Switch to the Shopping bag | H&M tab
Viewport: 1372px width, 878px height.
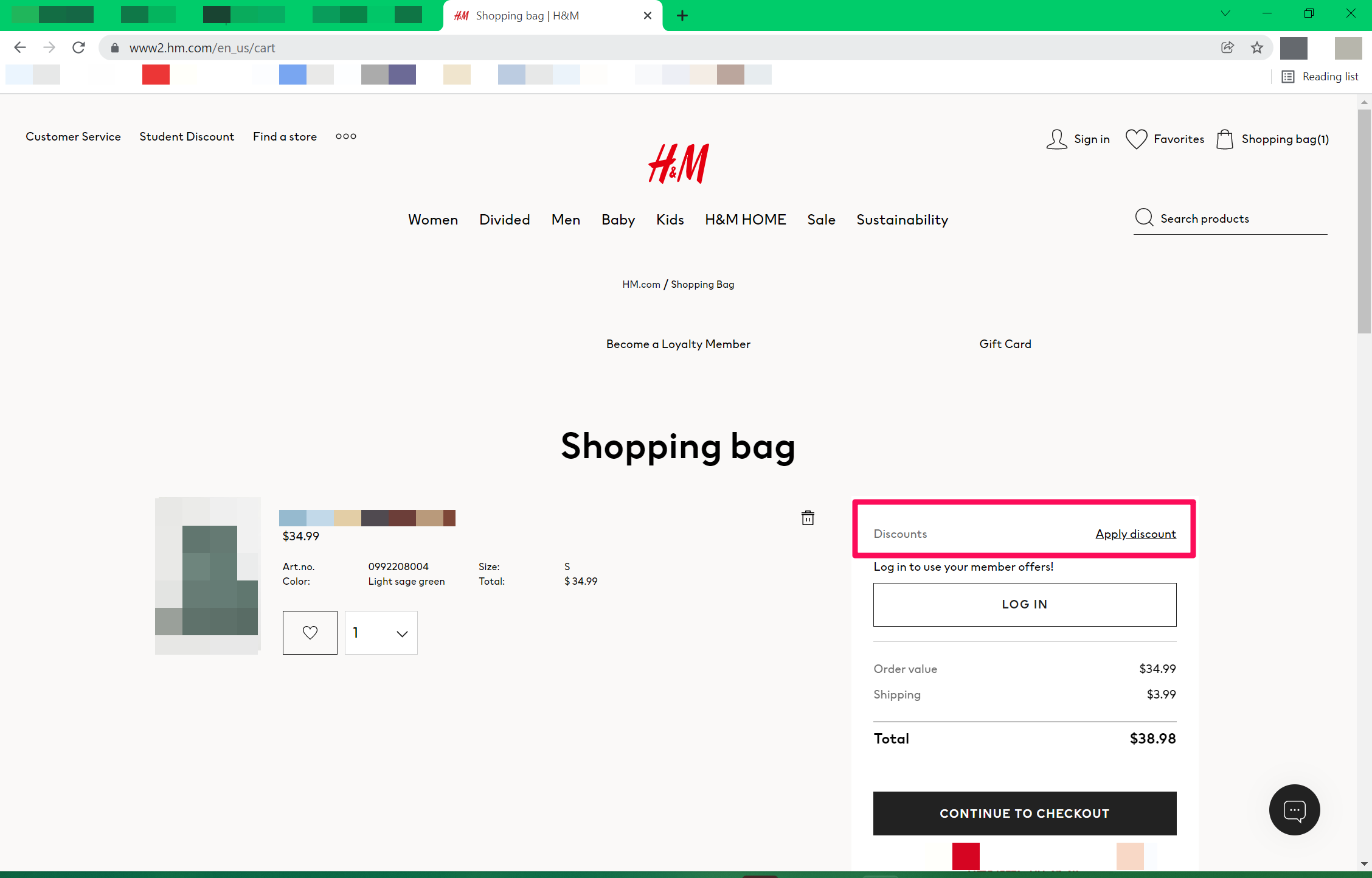(x=552, y=16)
